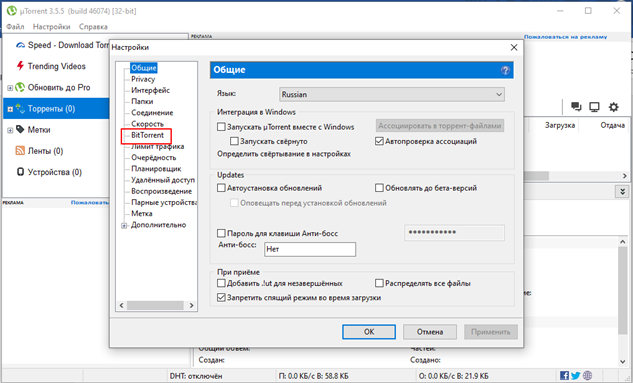
Task: Click the remote monitor toolbar icon
Action: coord(594,107)
